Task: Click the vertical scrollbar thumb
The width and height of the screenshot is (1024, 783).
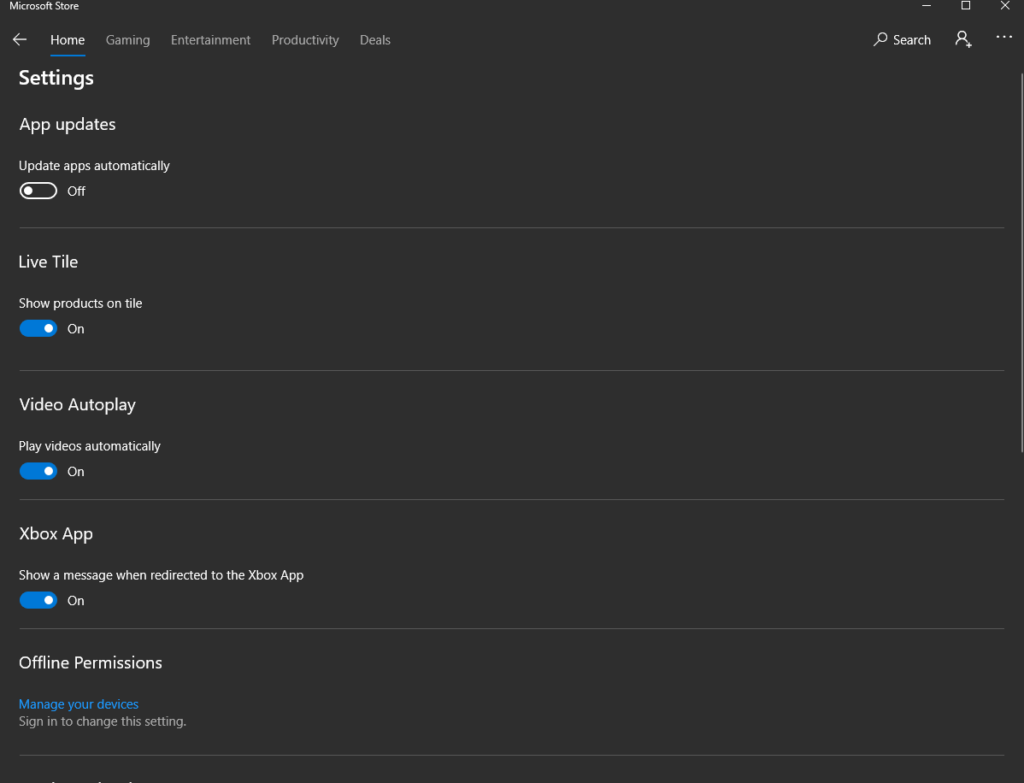Action: tap(1021, 261)
